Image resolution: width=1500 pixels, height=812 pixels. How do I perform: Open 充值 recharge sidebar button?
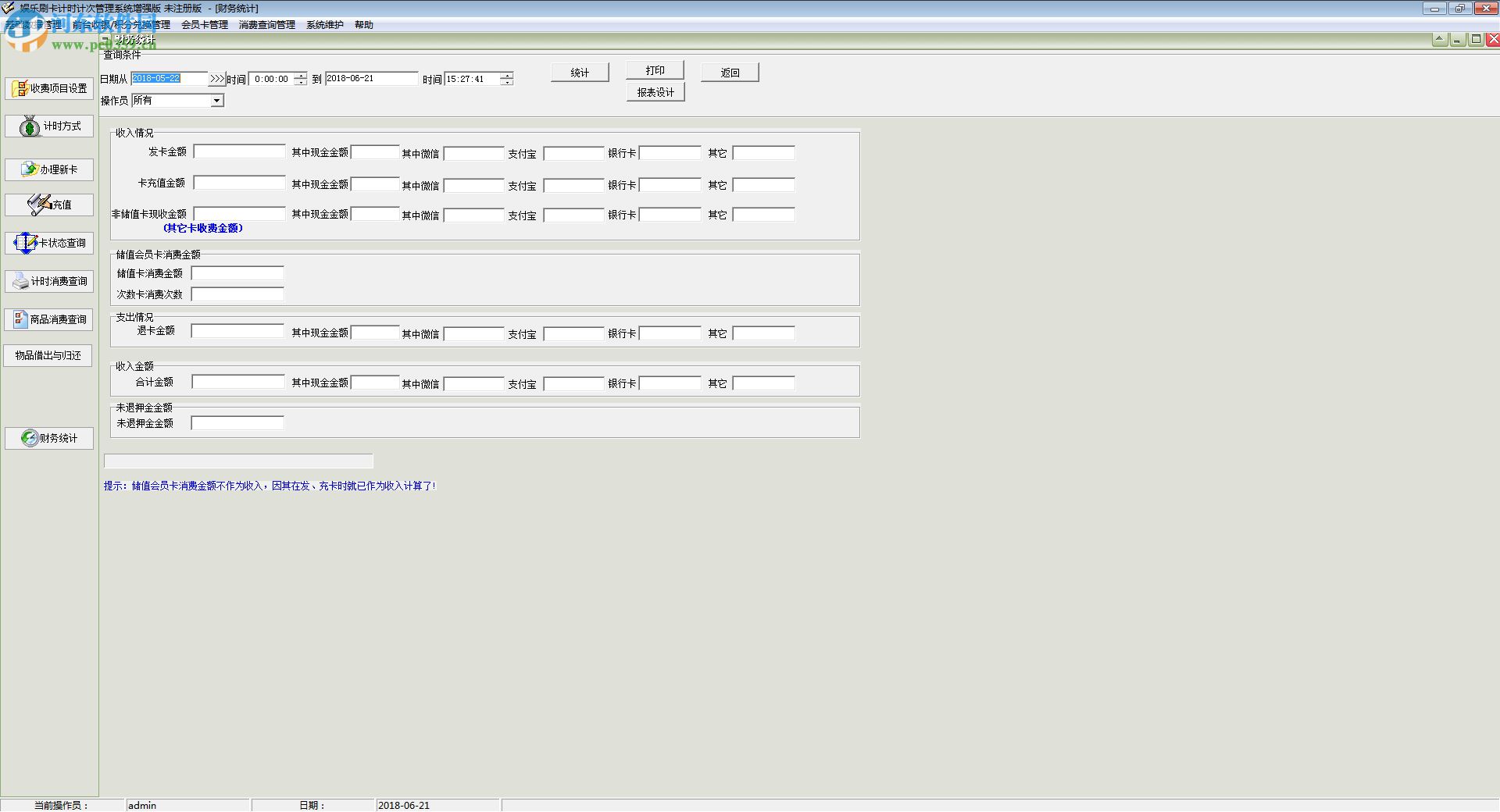pos(49,205)
